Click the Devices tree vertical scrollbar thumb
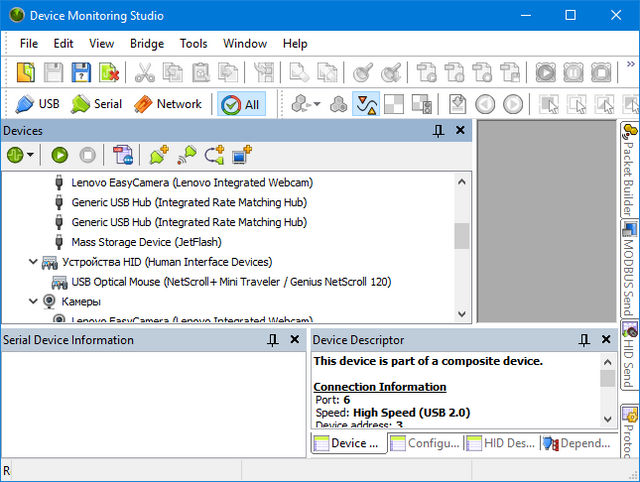The height and width of the screenshot is (482, 640). click(461, 235)
